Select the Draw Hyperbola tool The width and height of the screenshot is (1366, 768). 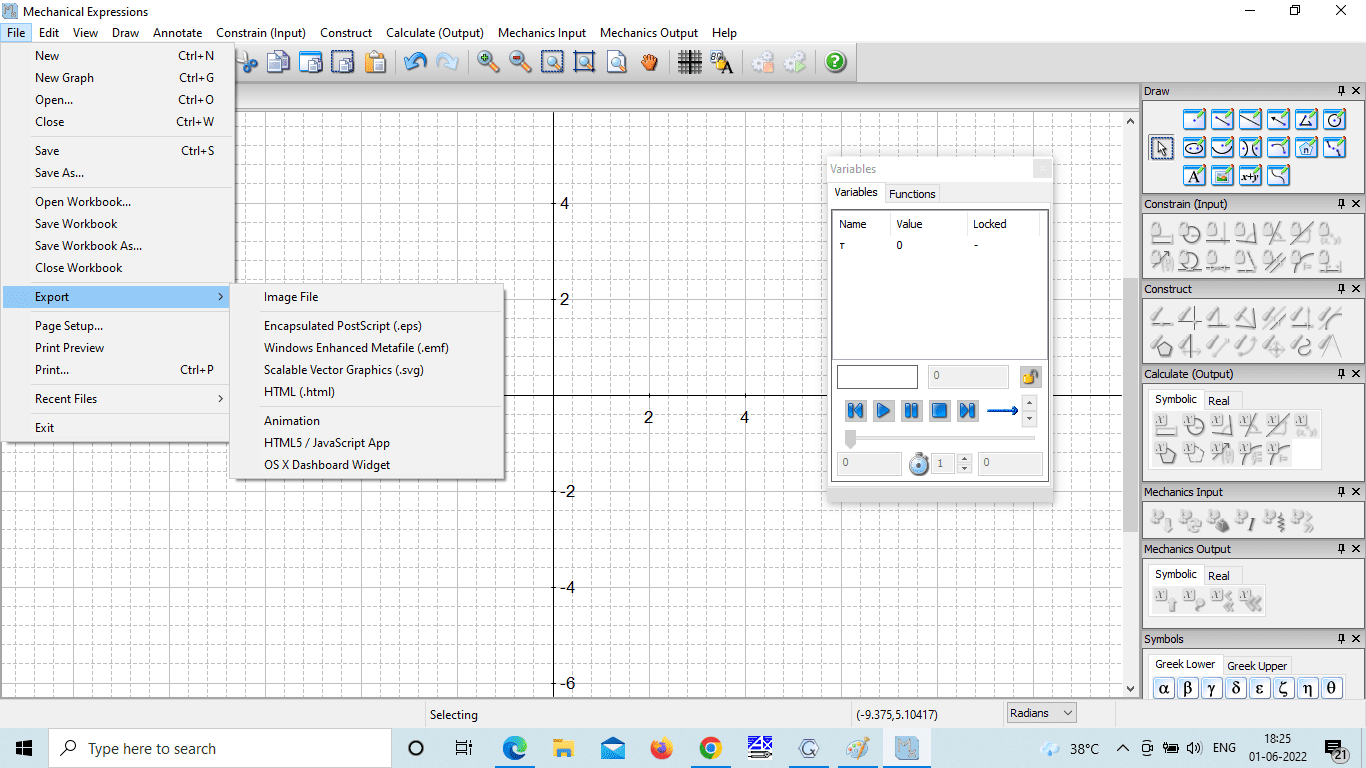tap(1250, 148)
